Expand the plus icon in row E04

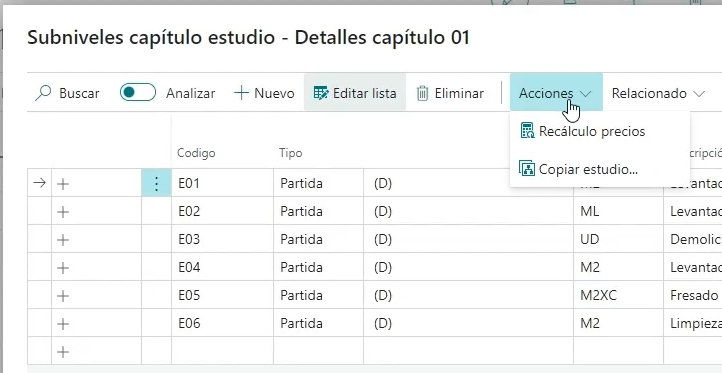[x=63, y=268]
